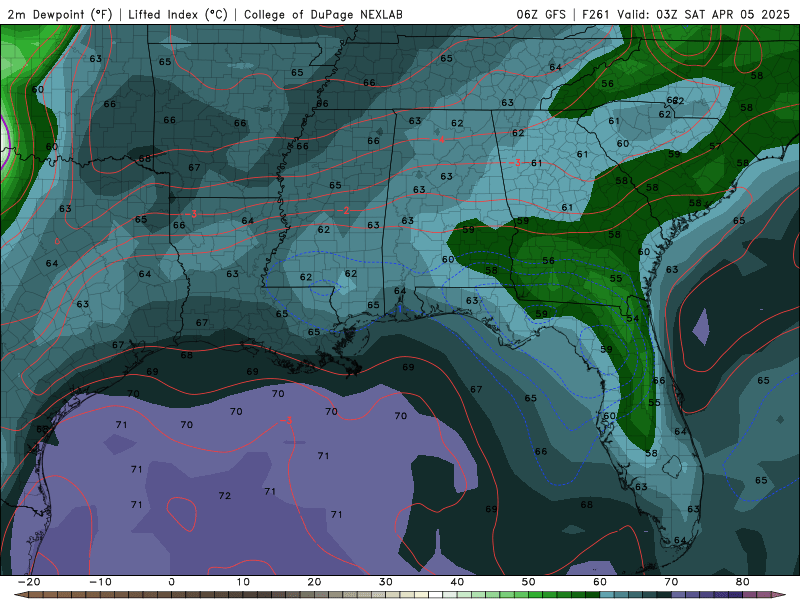Click the '80' label on color scale
The height and width of the screenshot is (600, 800).
pos(743,582)
